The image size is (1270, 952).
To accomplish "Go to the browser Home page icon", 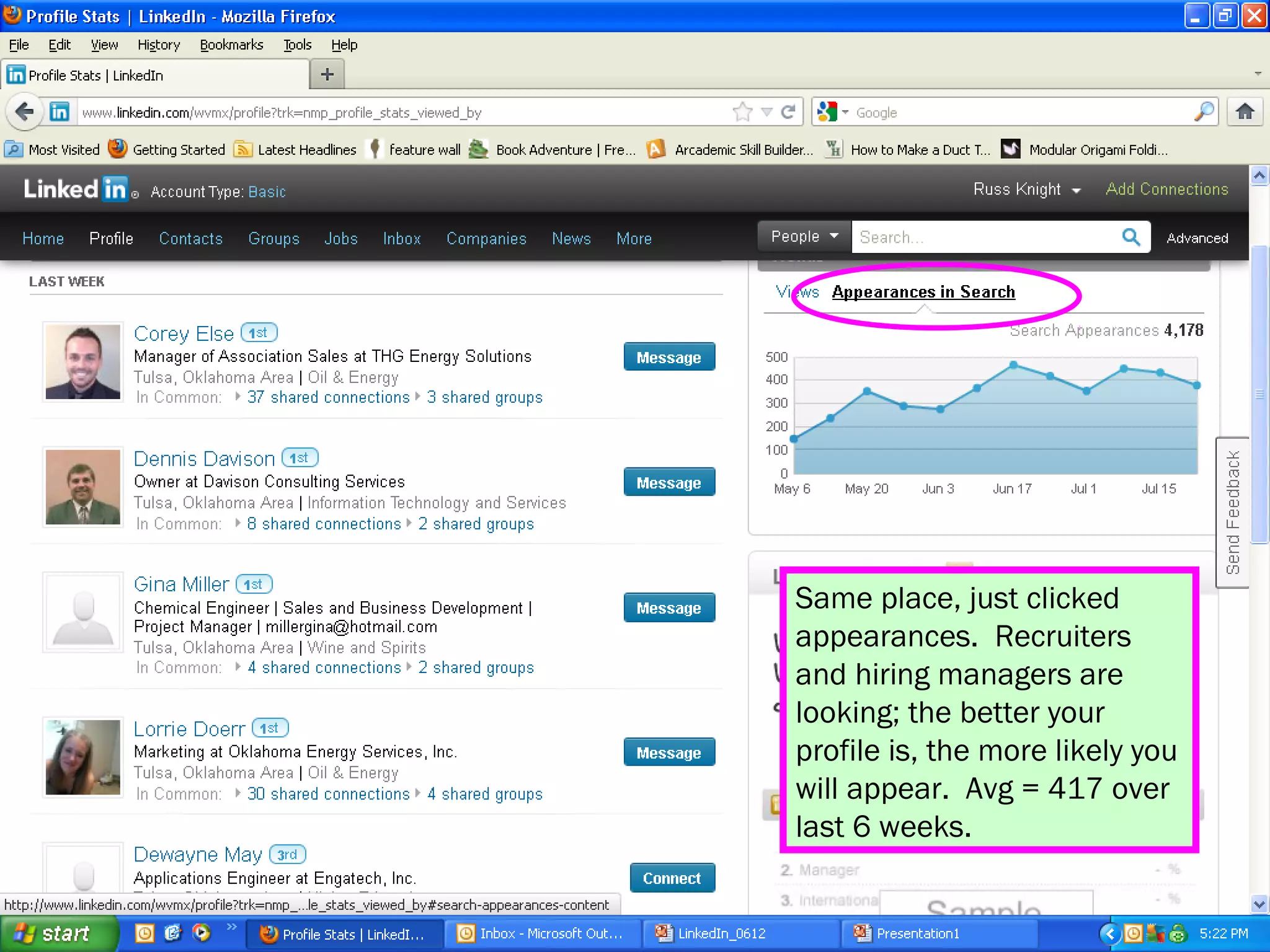I will pos(1245,112).
